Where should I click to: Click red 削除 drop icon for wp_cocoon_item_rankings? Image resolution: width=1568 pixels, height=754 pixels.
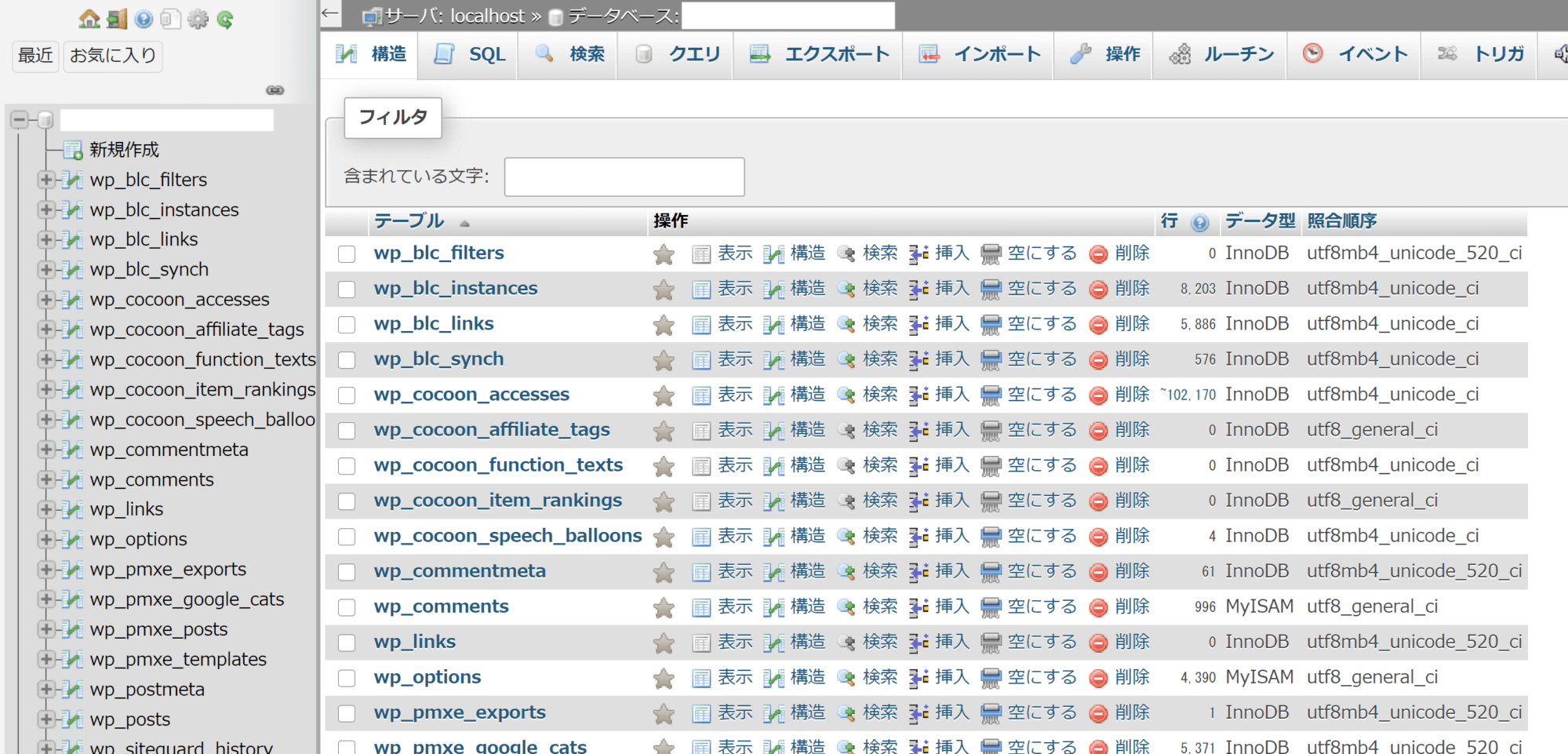[1099, 501]
